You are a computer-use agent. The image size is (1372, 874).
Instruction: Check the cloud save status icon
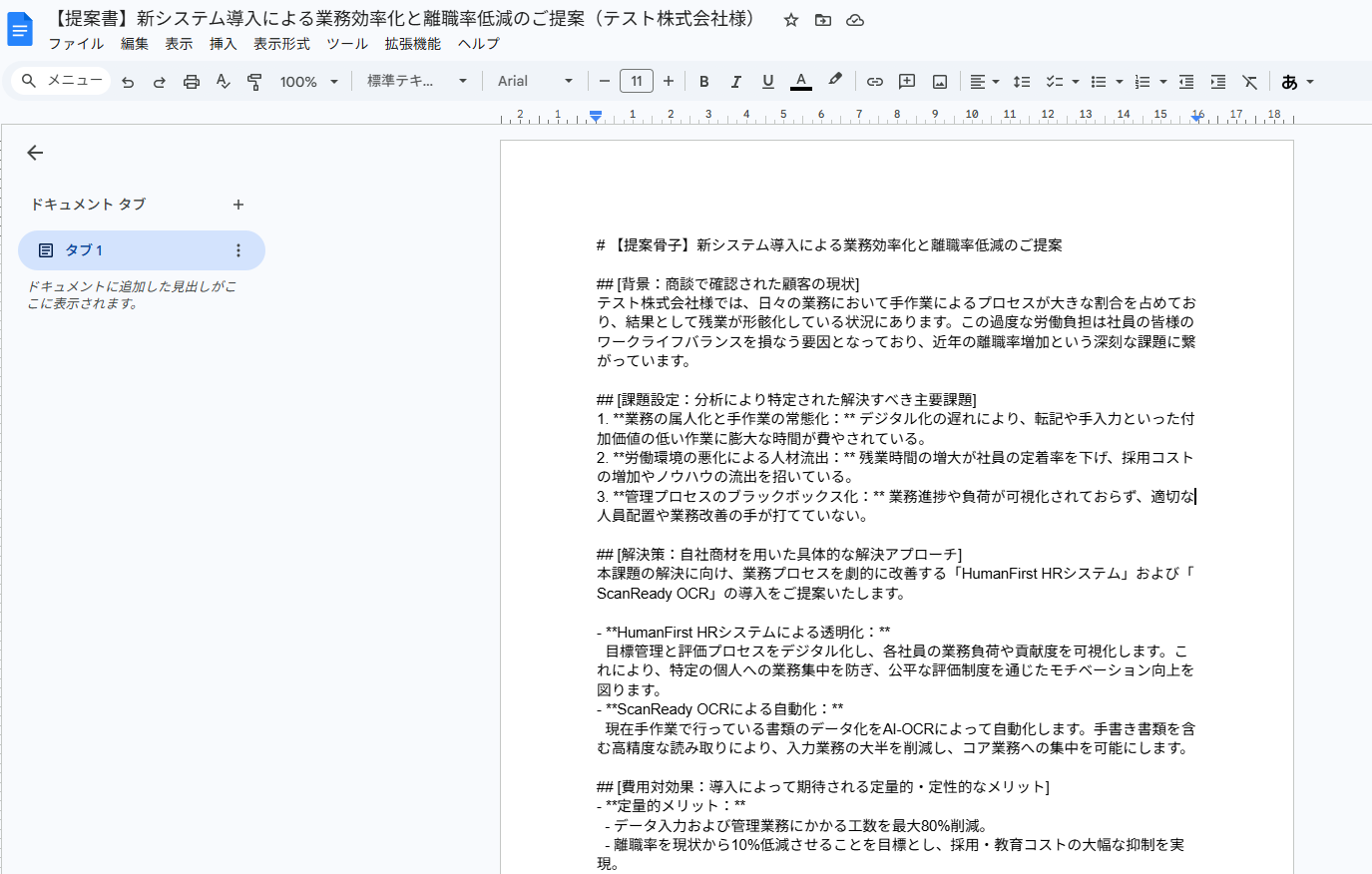click(855, 20)
